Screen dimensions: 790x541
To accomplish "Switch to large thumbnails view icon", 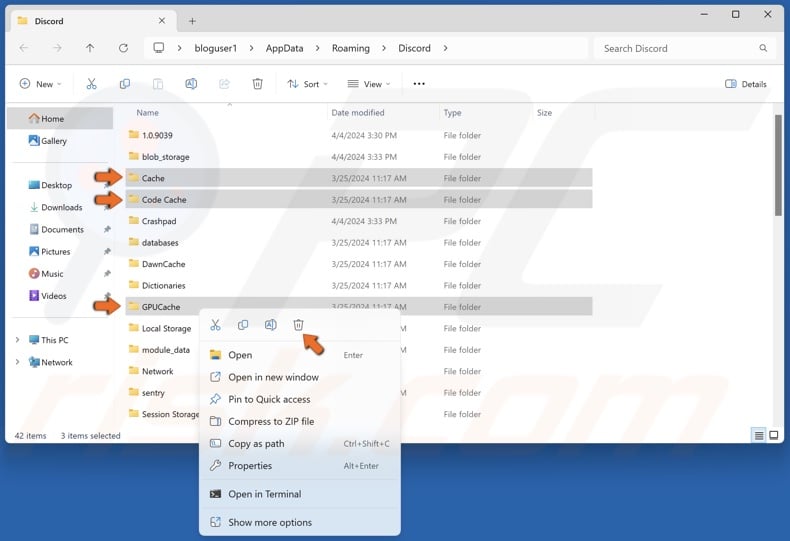I will point(774,435).
